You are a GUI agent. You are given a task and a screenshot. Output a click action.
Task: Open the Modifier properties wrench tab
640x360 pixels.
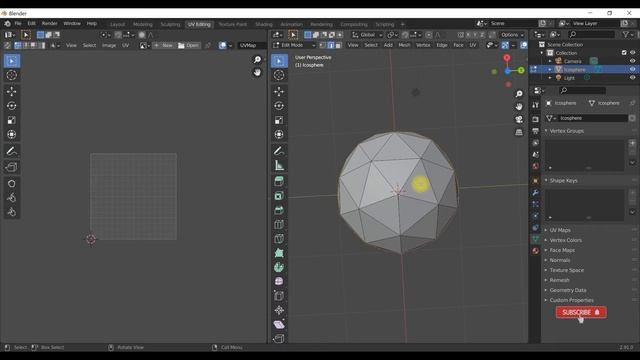pyautogui.click(x=536, y=192)
